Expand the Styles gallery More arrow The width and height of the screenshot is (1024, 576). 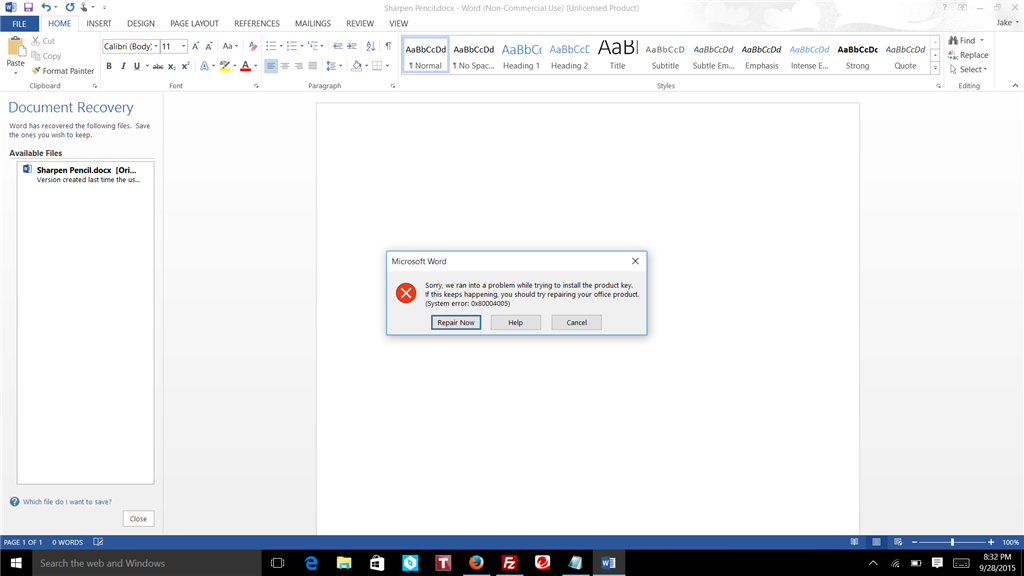coord(935,69)
